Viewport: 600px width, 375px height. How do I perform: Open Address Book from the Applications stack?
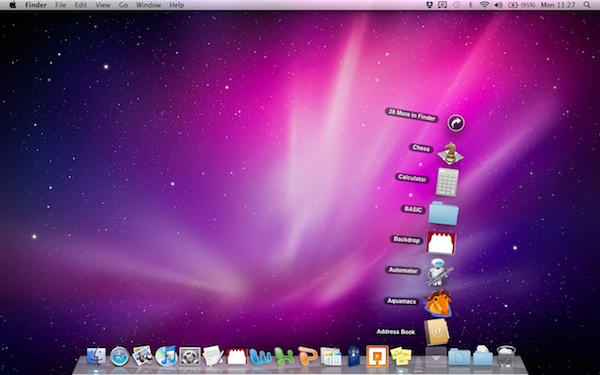click(x=436, y=332)
